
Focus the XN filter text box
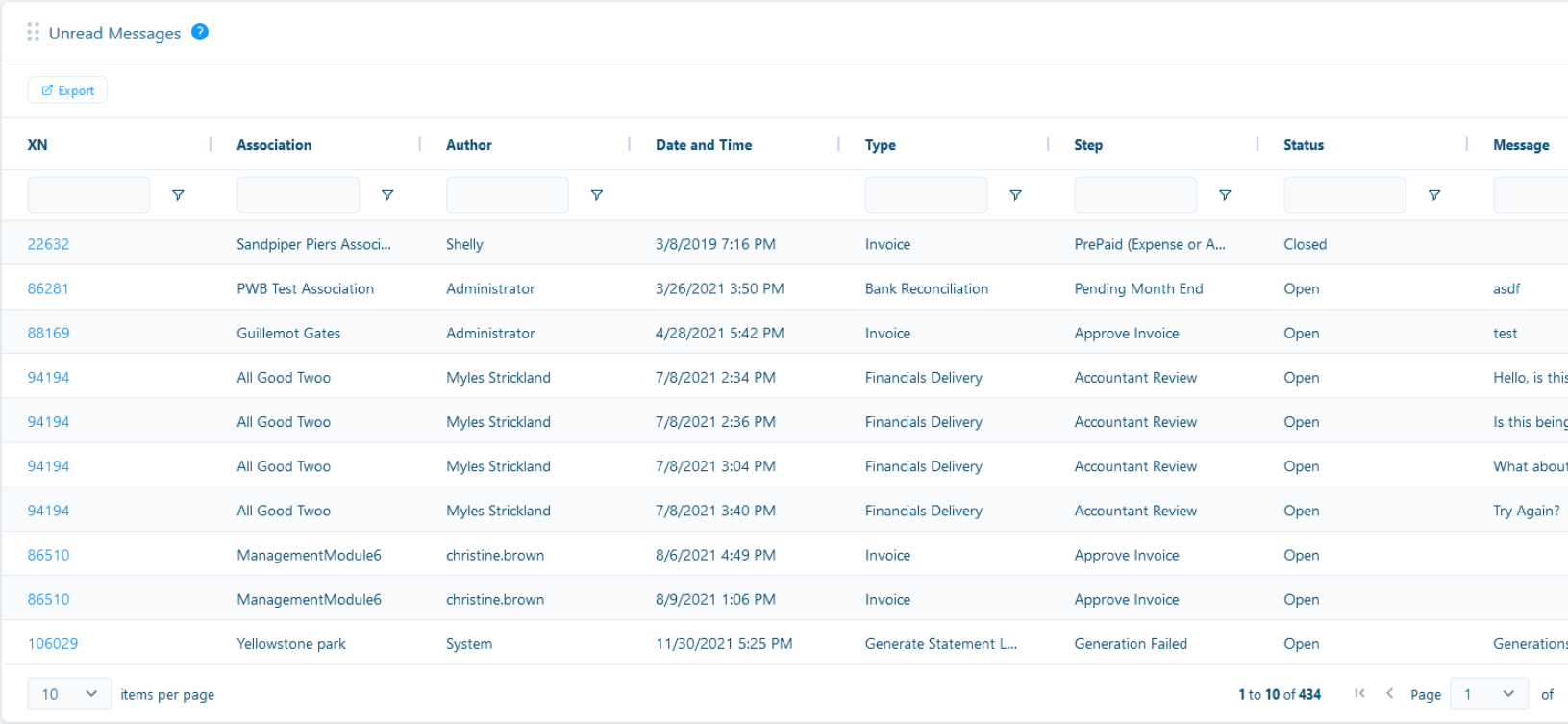click(x=88, y=195)
